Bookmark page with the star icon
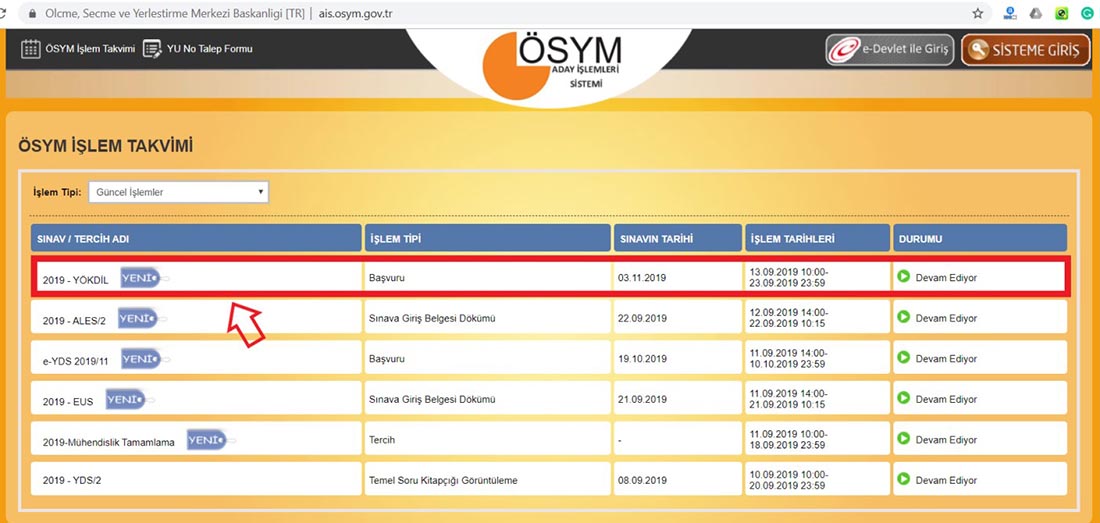This screenshot has width=1100, height=523. click(977, 13)
